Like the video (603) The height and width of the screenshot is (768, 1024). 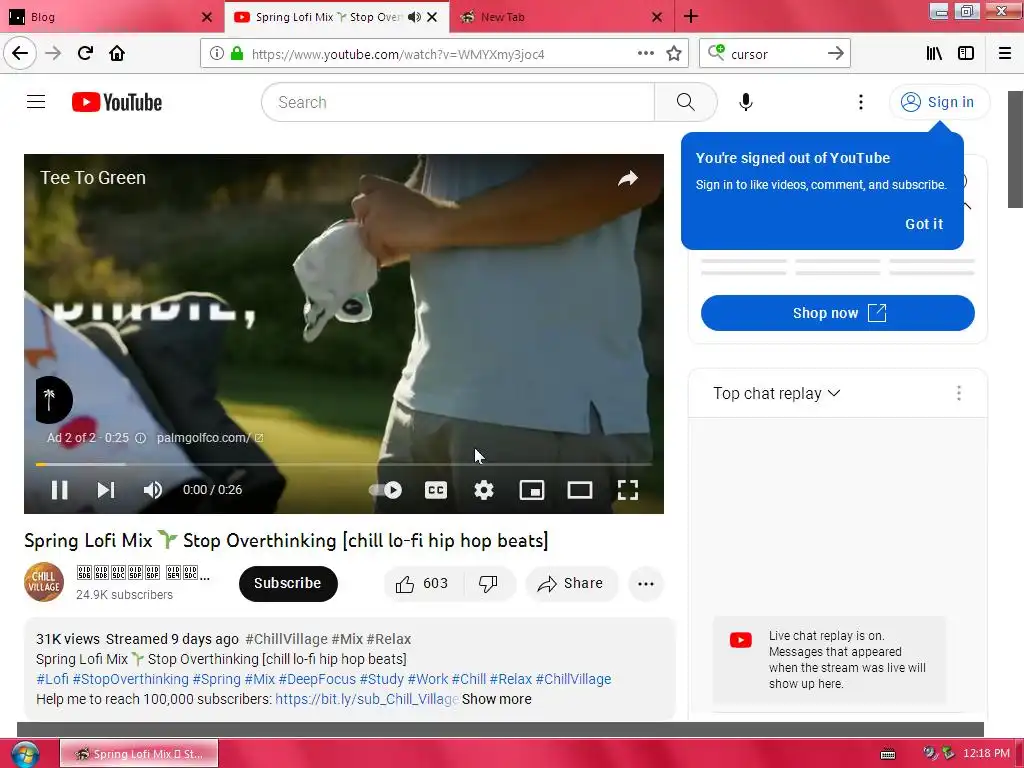(x=423, y=583)
